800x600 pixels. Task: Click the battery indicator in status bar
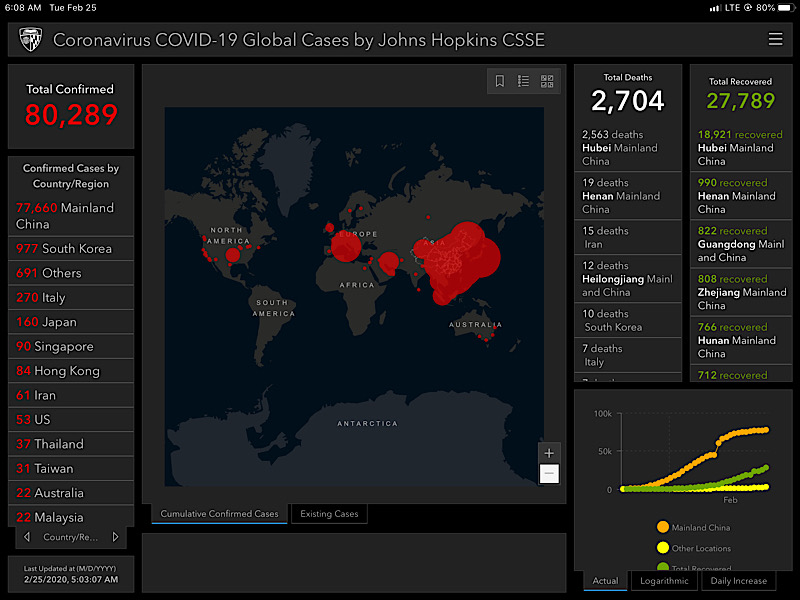(x=786, y=8)
